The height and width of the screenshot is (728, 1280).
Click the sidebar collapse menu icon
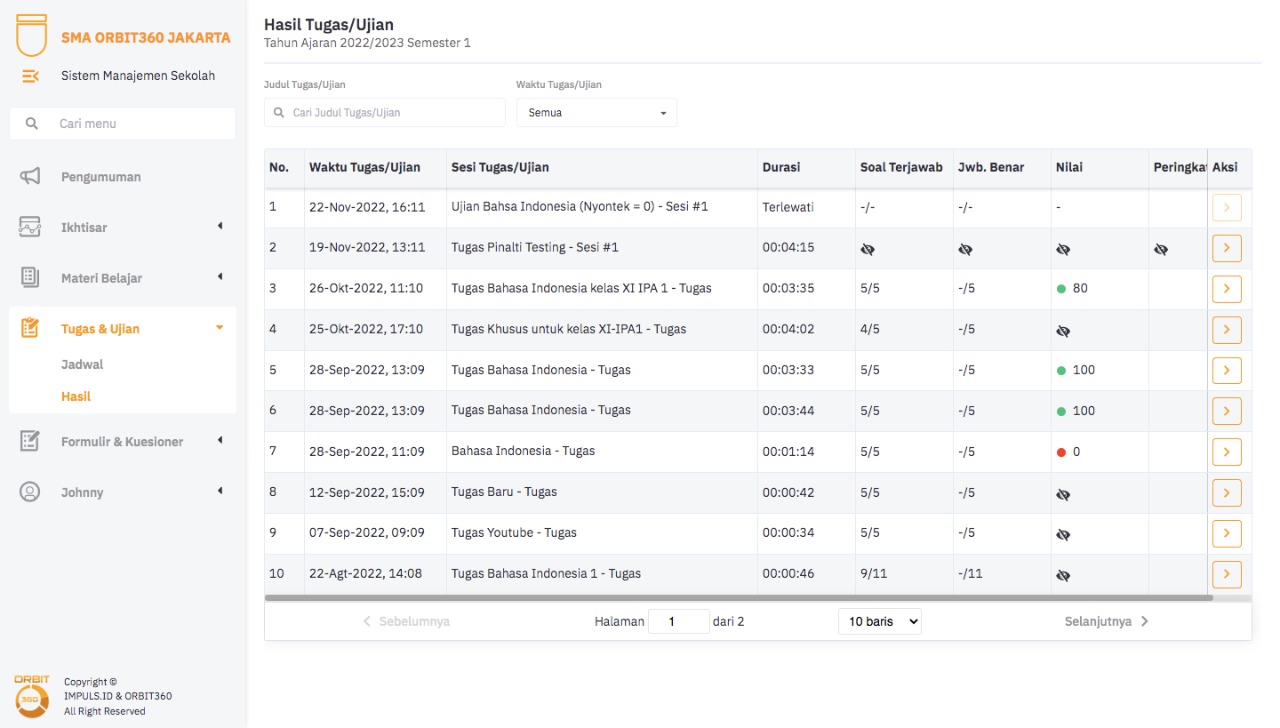pos(31,76)
